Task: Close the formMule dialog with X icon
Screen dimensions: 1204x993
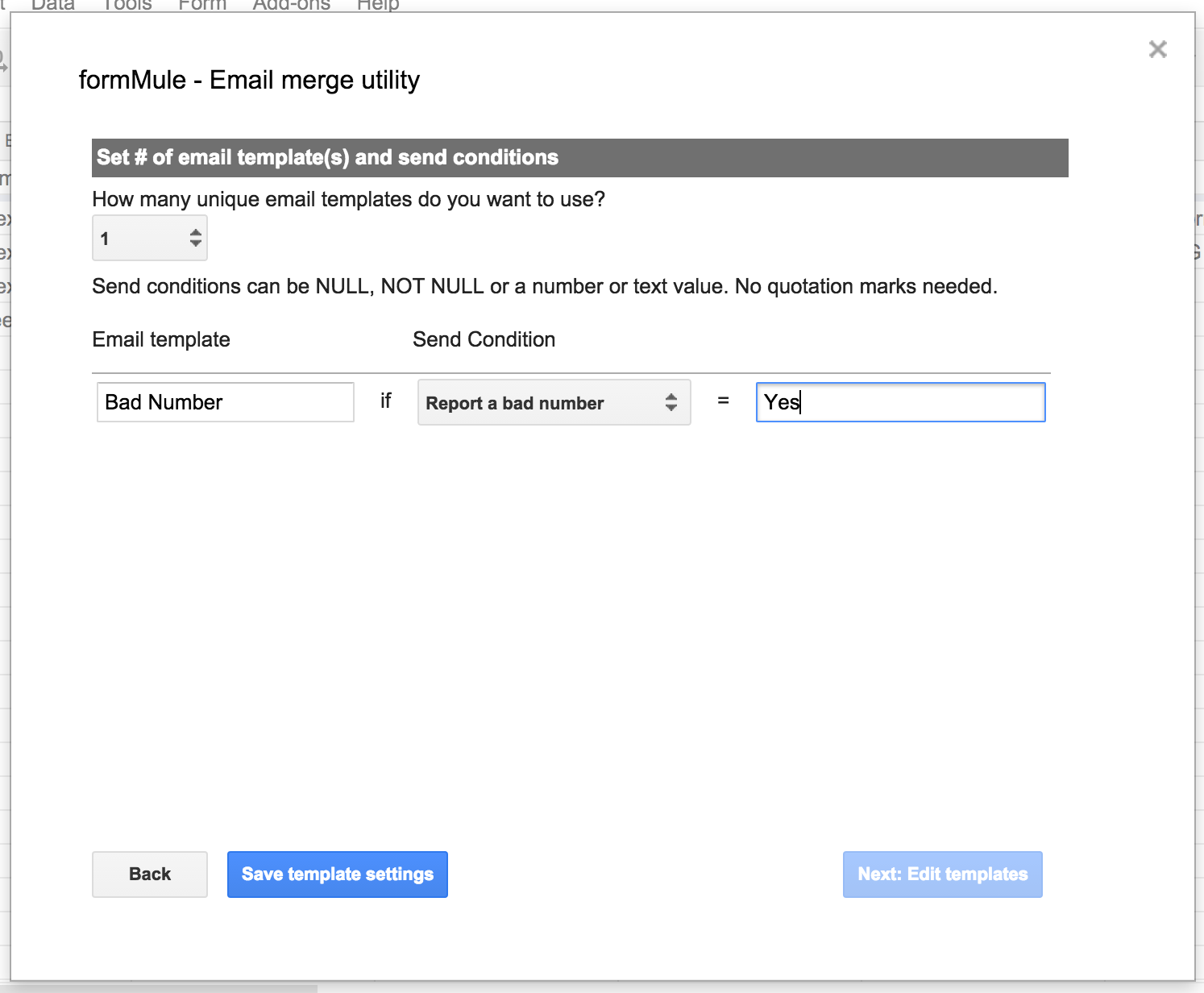Action: 1157,49
